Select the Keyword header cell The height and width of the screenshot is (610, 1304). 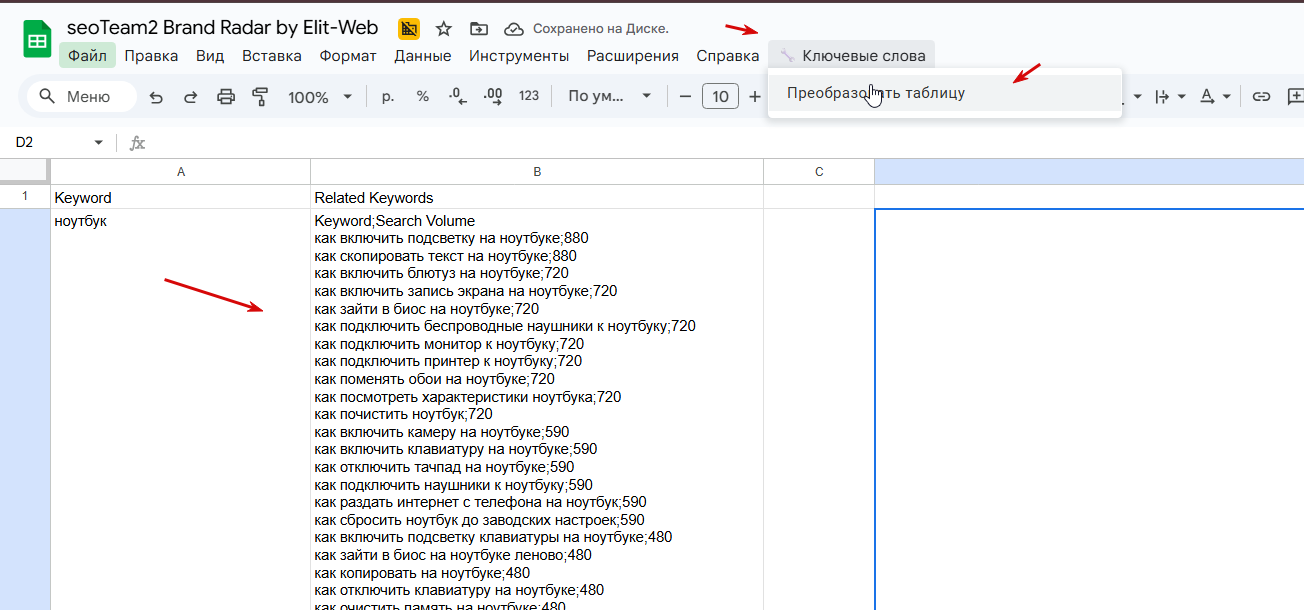181,197
